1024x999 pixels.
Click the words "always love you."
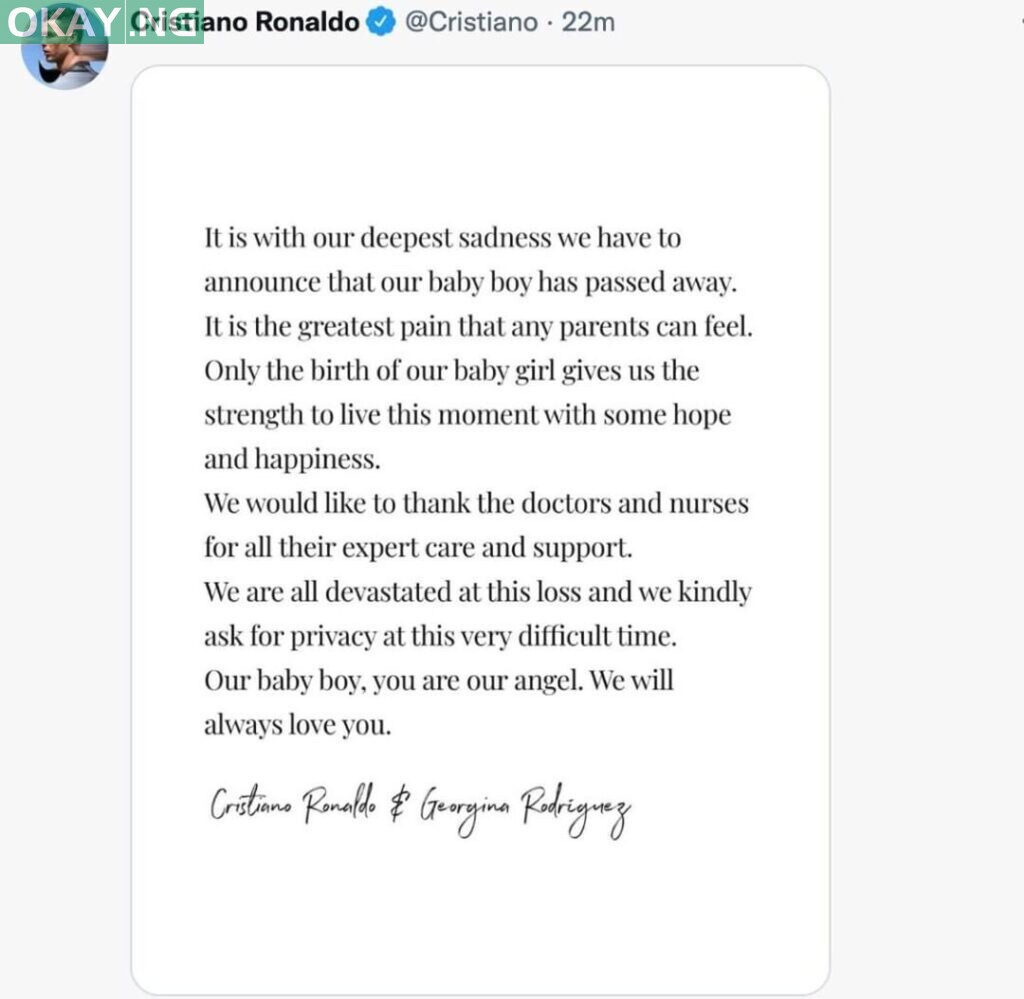point(297,724)
